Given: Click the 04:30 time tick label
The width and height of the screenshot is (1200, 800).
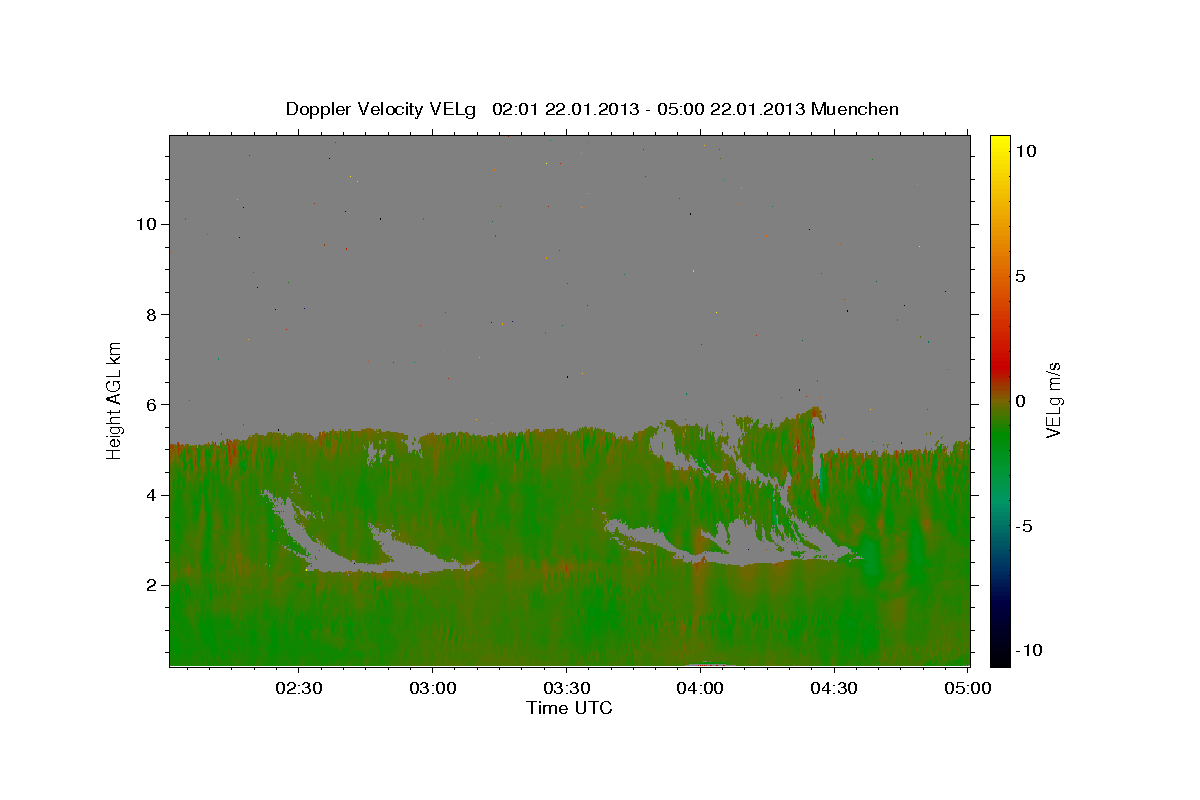Looking at the screenshot, I should (834, 689).
